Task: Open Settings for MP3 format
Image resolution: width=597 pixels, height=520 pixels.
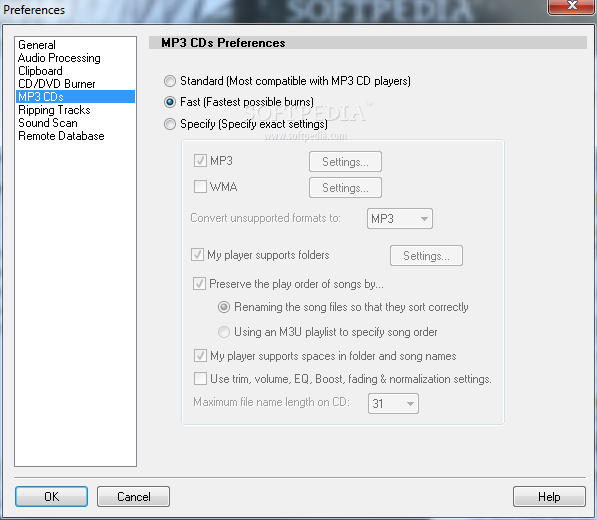Action: [x=345, y=162]
